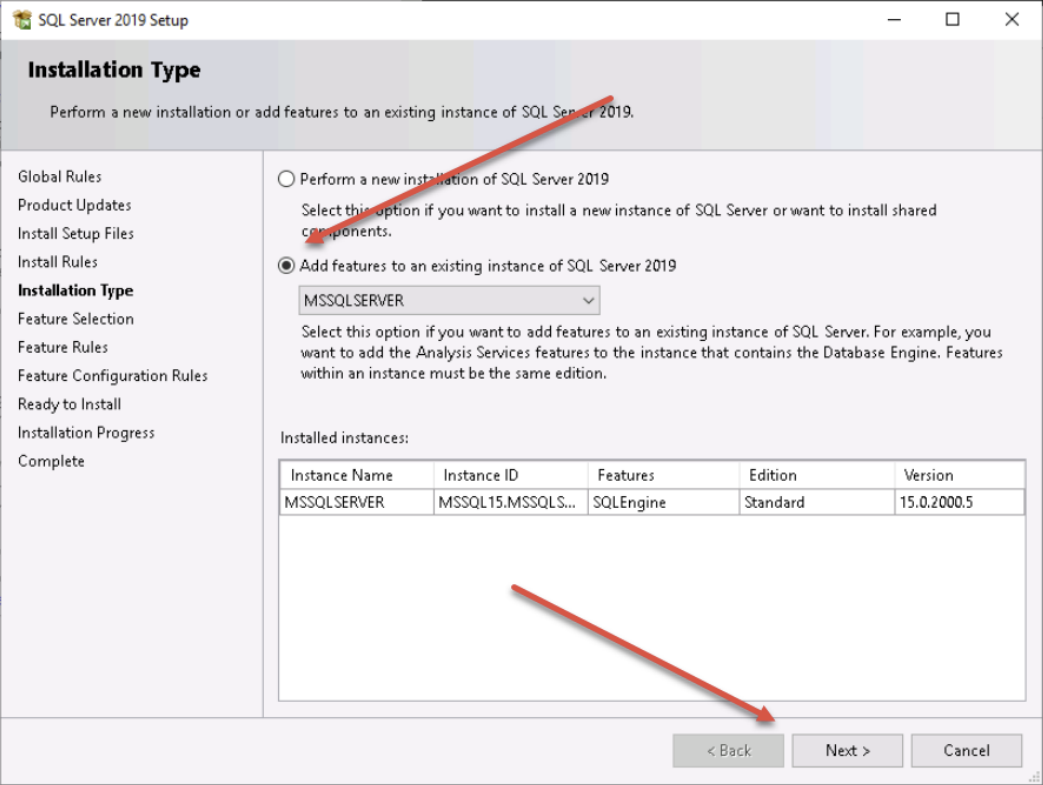The width and height of the screenshot is (1043, 785).
Task: Maximize the SQL Server 2019 Setup window
Action: [x=953, y=20]
